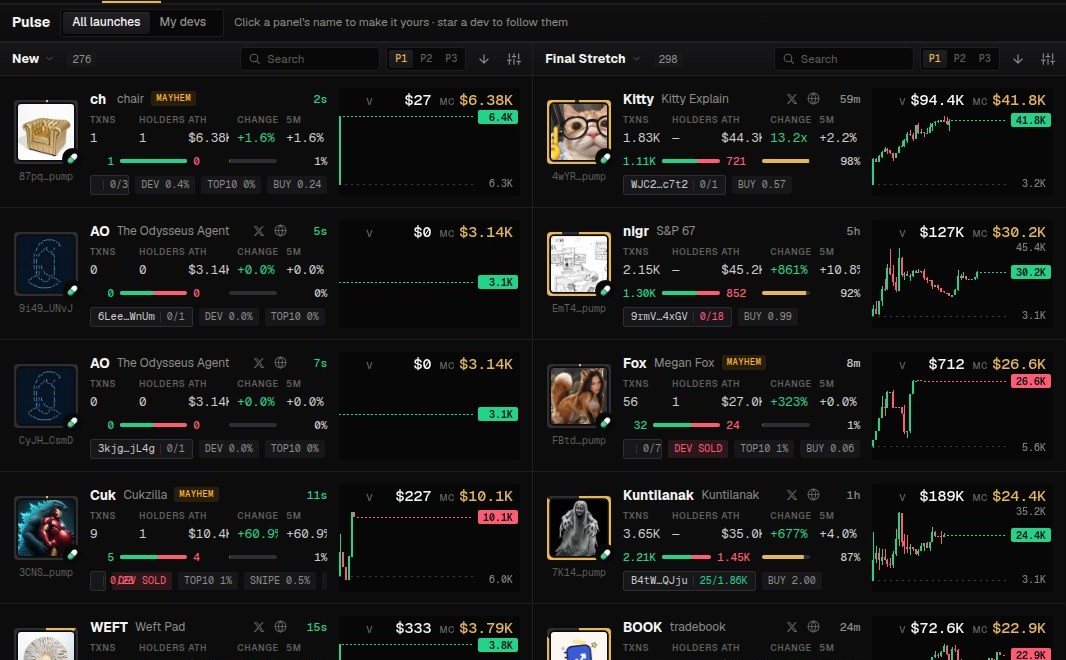Select P1 preset in Final Stretch panel
This screenshot has width=1066, height=660.
pos(935,58)
